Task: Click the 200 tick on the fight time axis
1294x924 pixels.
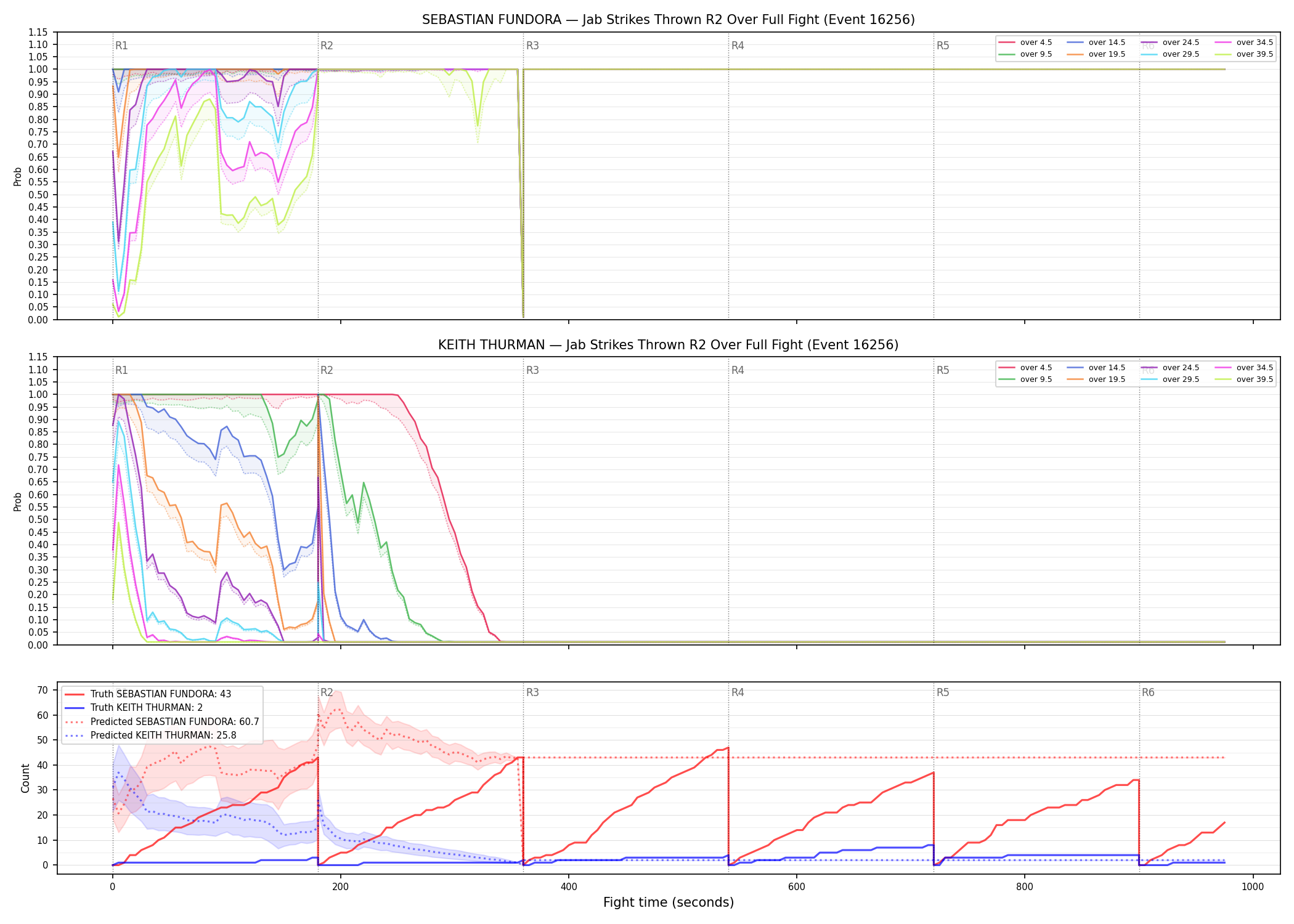Action: click(340, 887)
